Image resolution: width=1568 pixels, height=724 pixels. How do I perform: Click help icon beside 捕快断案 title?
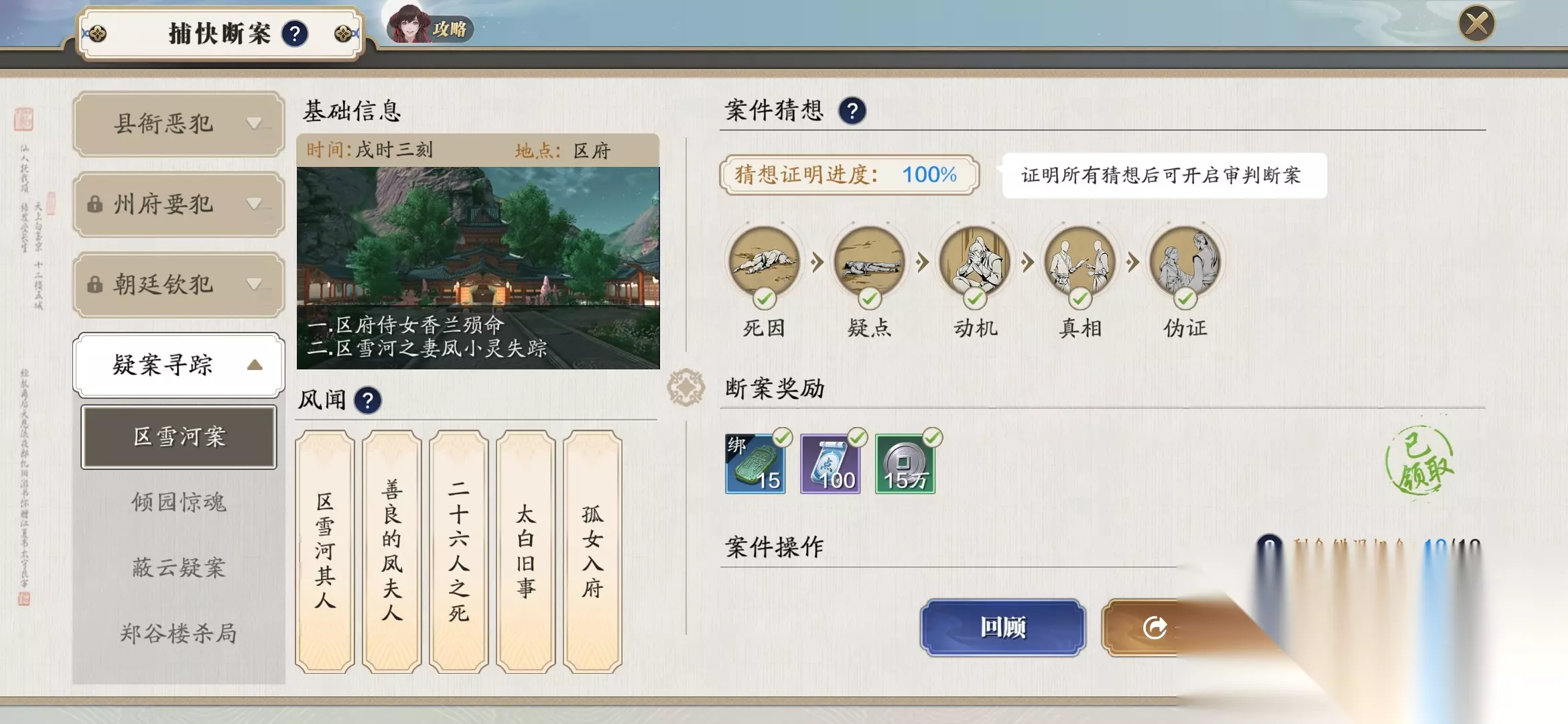pyautogui.click(x=295, y=33)
